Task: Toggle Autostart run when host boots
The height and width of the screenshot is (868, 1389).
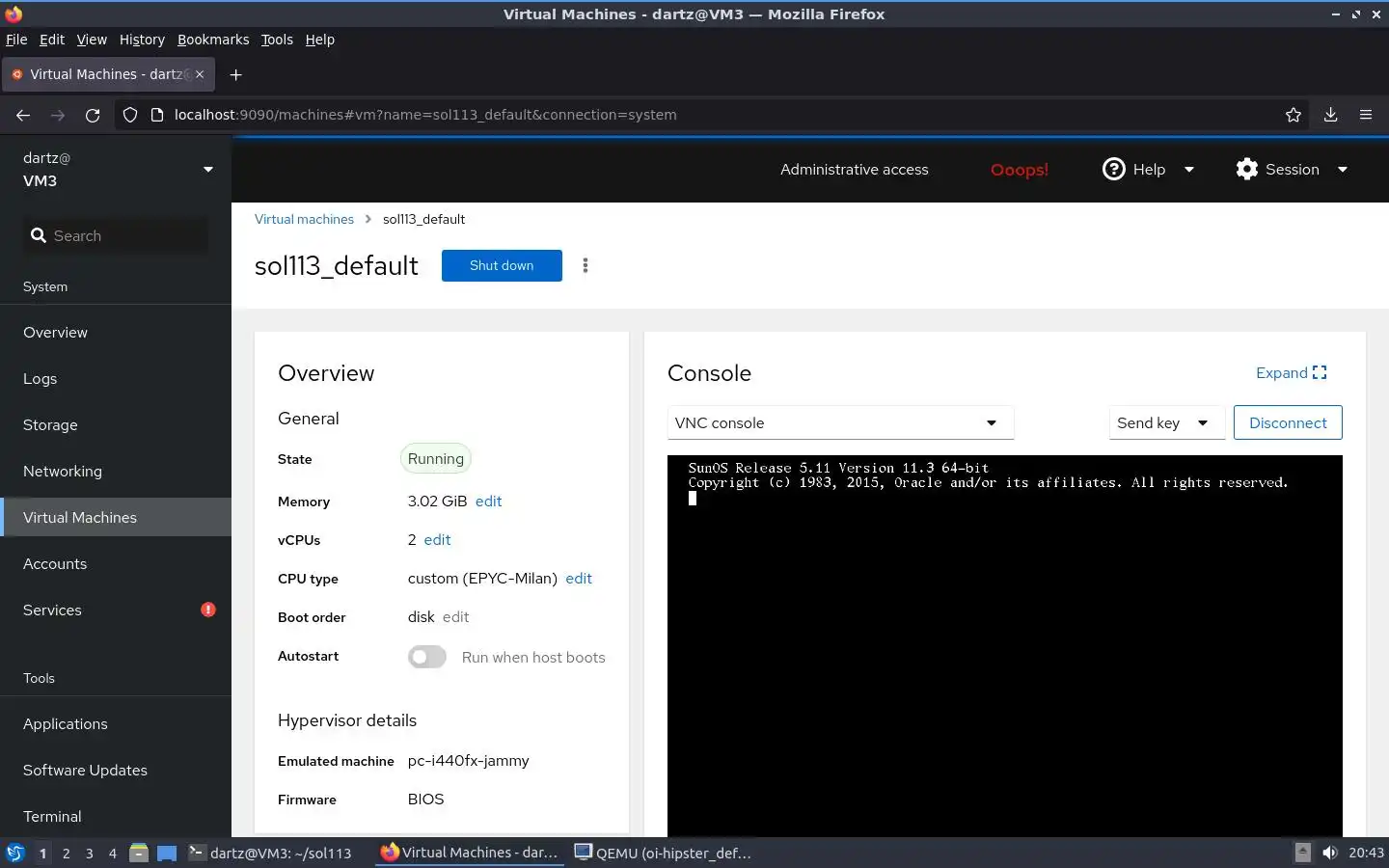Action: (x=427, y=657)
